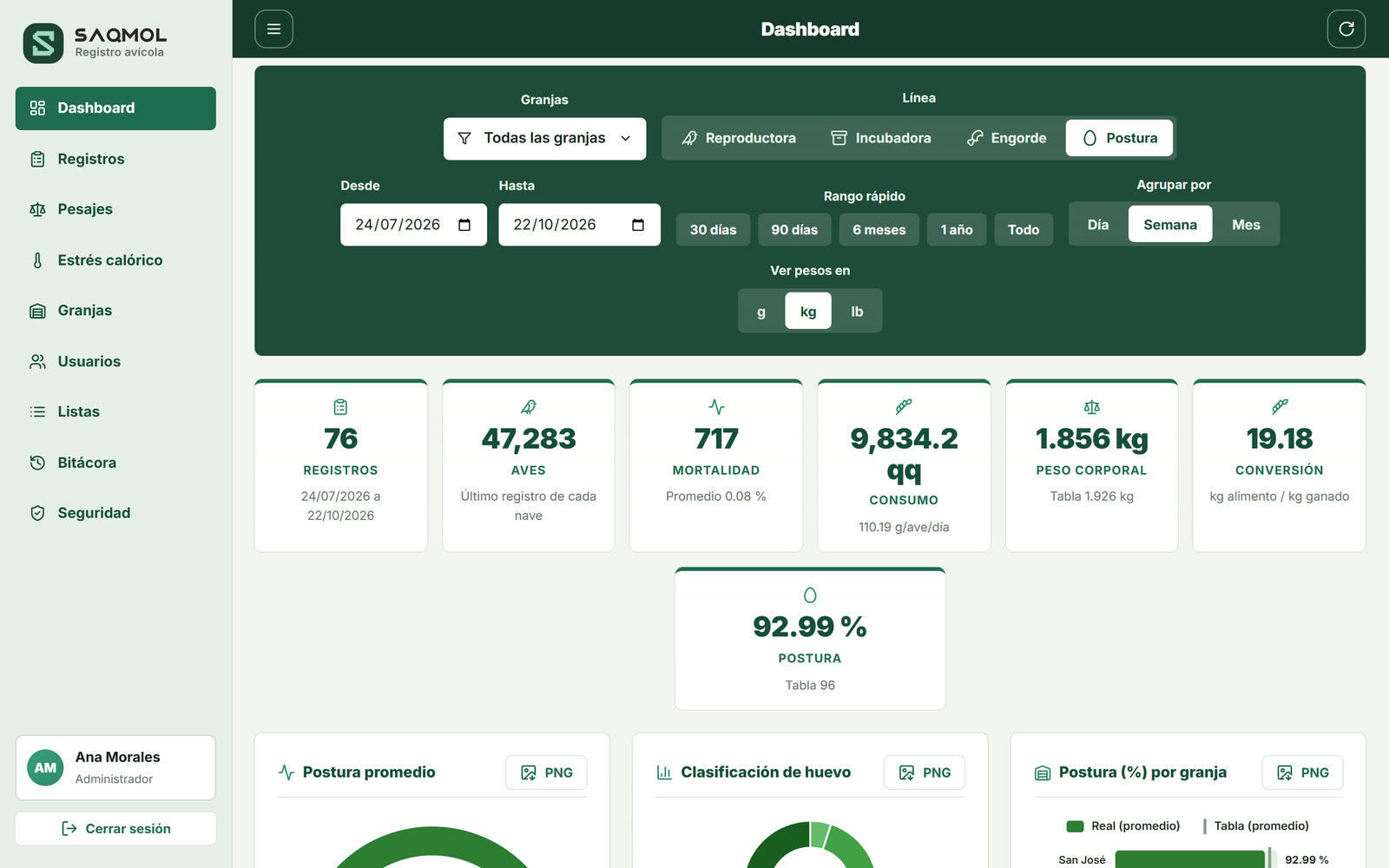Screen dimensions: 1389x868
Task: Navigate to Usuarios
Action: point(115,361)
